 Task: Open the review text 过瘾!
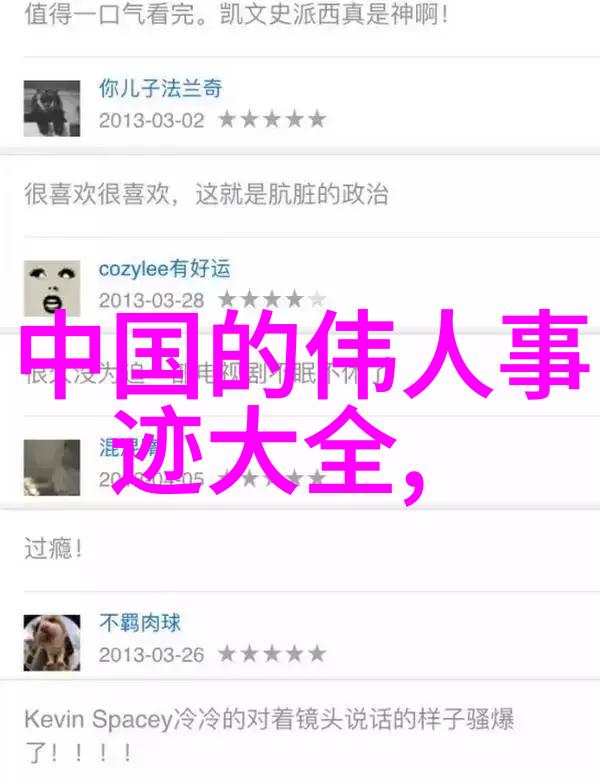[x=53, y=549]
